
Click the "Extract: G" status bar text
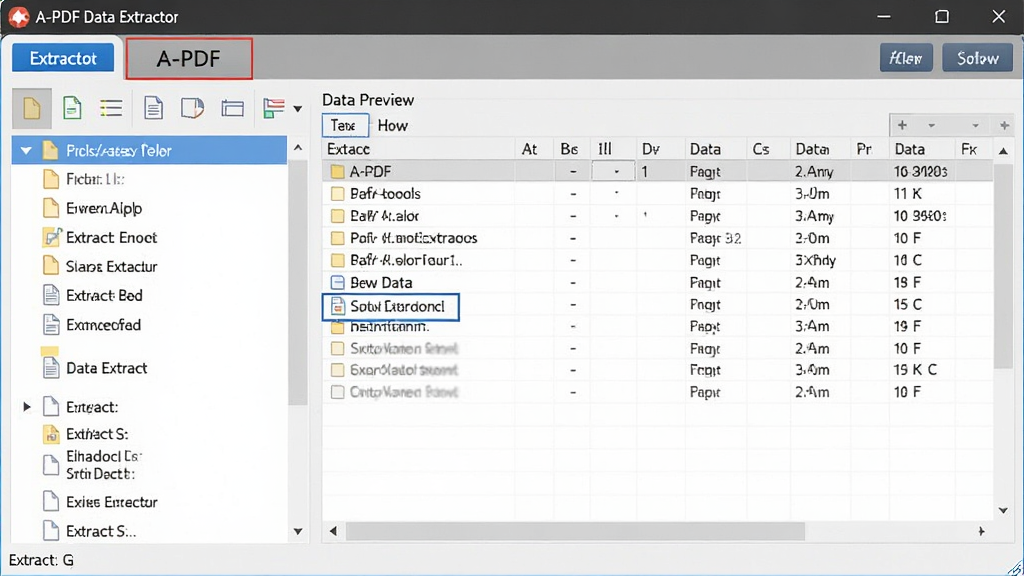pos(41,560)
